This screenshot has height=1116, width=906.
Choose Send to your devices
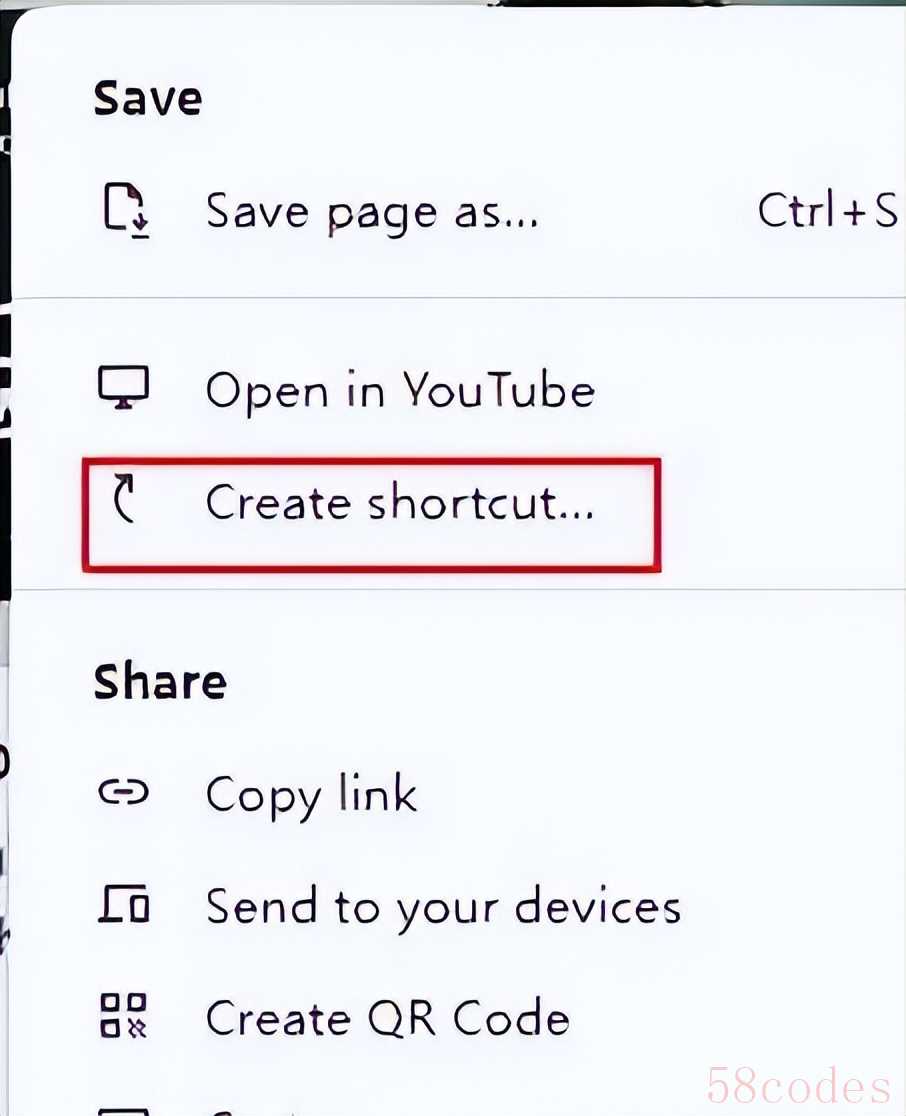tap(443, 907)
